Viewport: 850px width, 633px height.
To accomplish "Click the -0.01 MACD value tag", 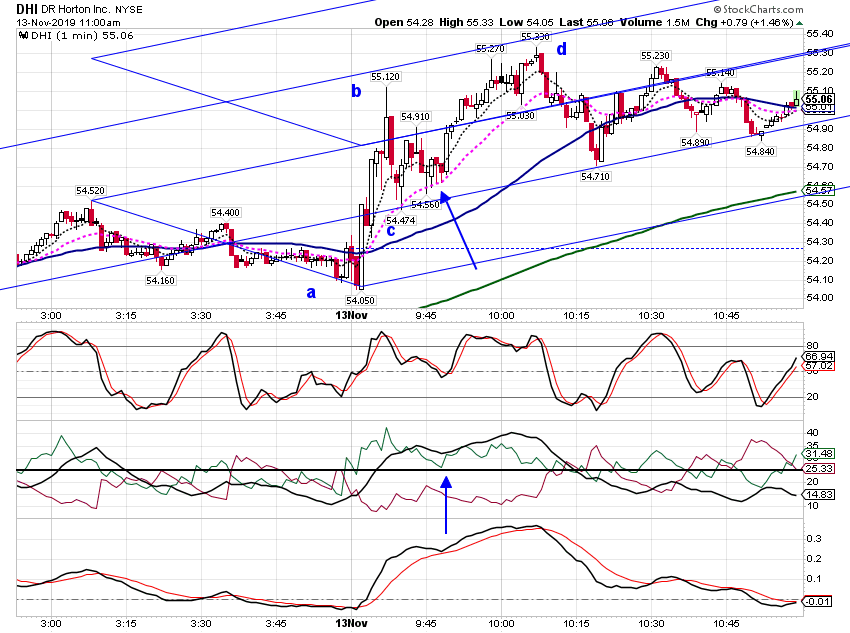I will click(816, 601).
